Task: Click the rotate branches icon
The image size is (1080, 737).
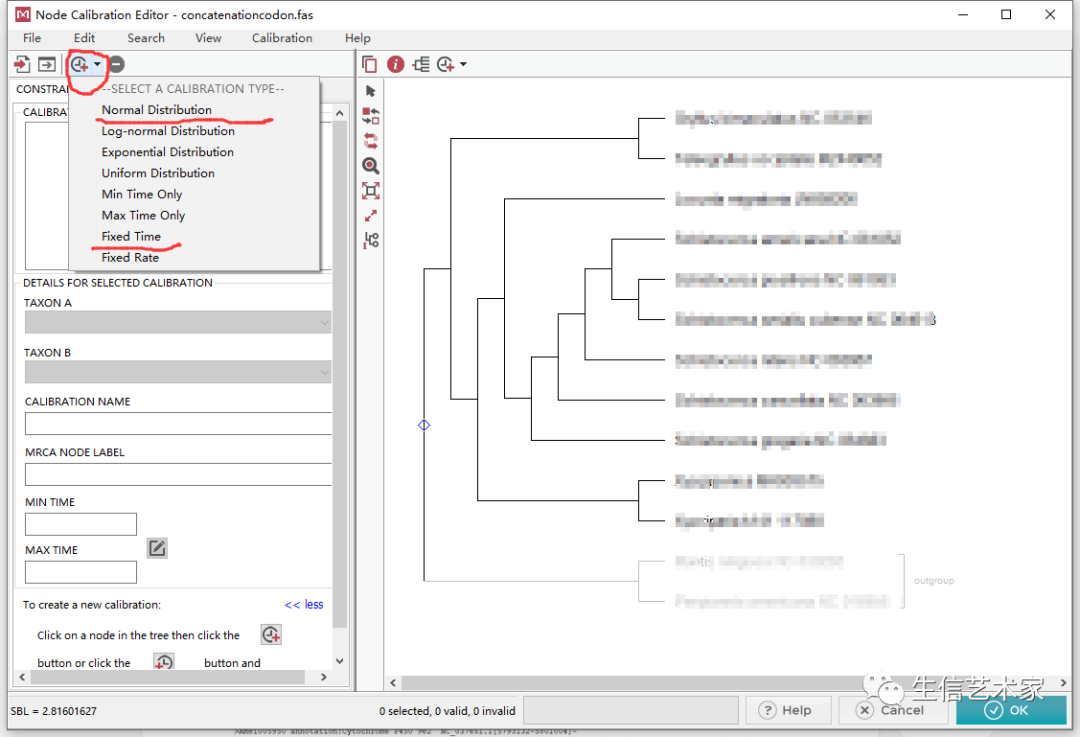Action: tap(370, 141)
